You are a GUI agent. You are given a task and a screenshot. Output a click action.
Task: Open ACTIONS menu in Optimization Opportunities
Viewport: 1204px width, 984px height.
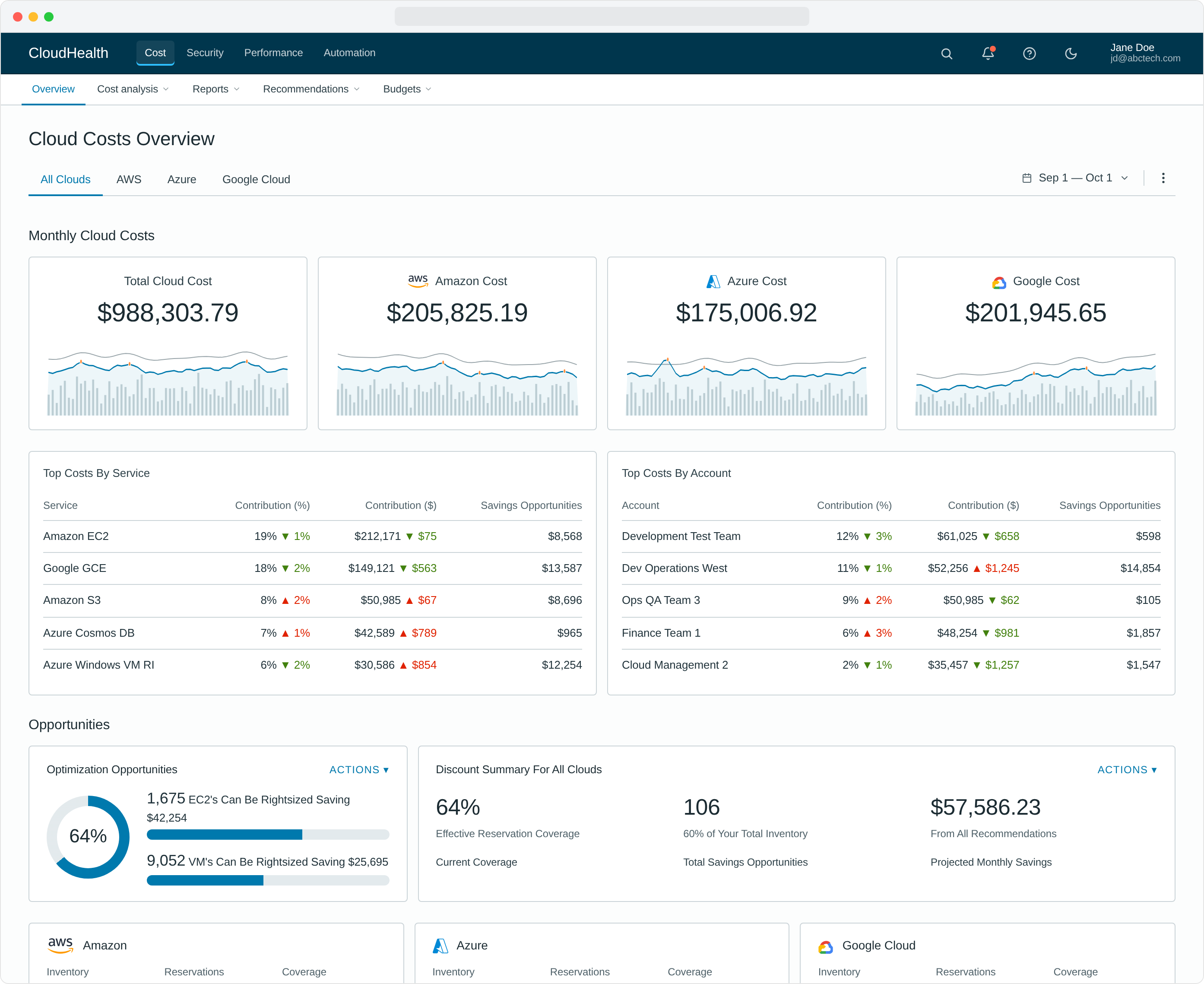pos(359,769)
